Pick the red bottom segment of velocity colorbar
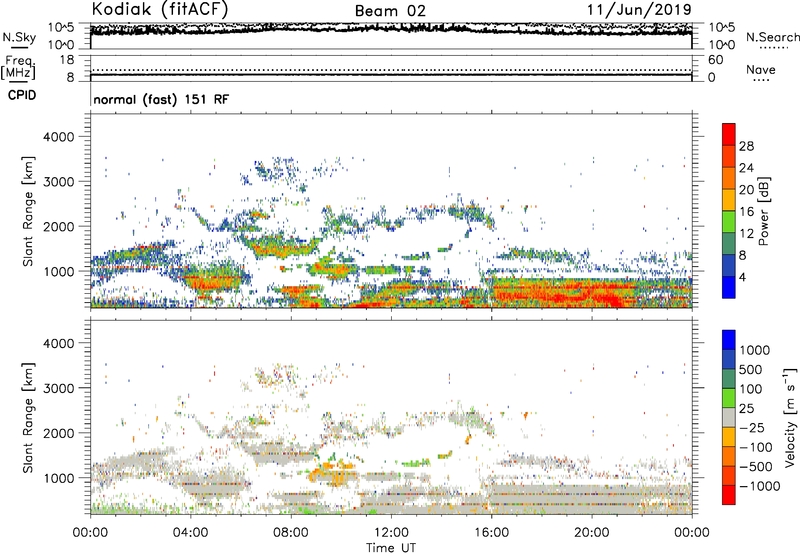800x554 pixels. [729, 495]
